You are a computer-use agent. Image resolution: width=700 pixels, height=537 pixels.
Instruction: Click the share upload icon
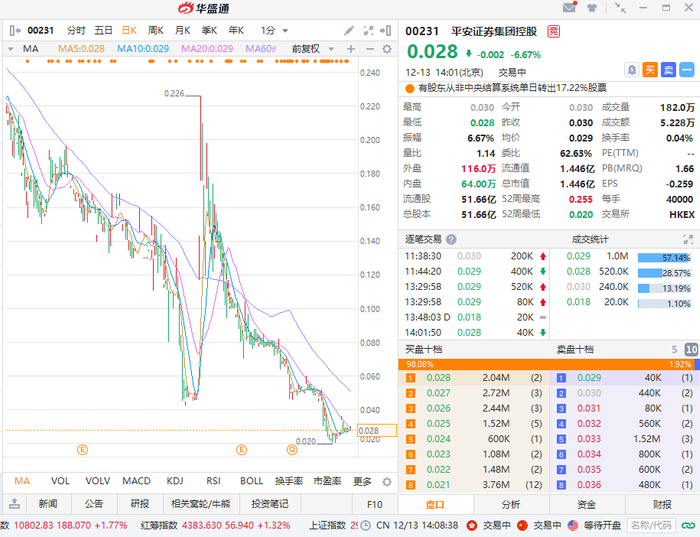click(14, 504)
